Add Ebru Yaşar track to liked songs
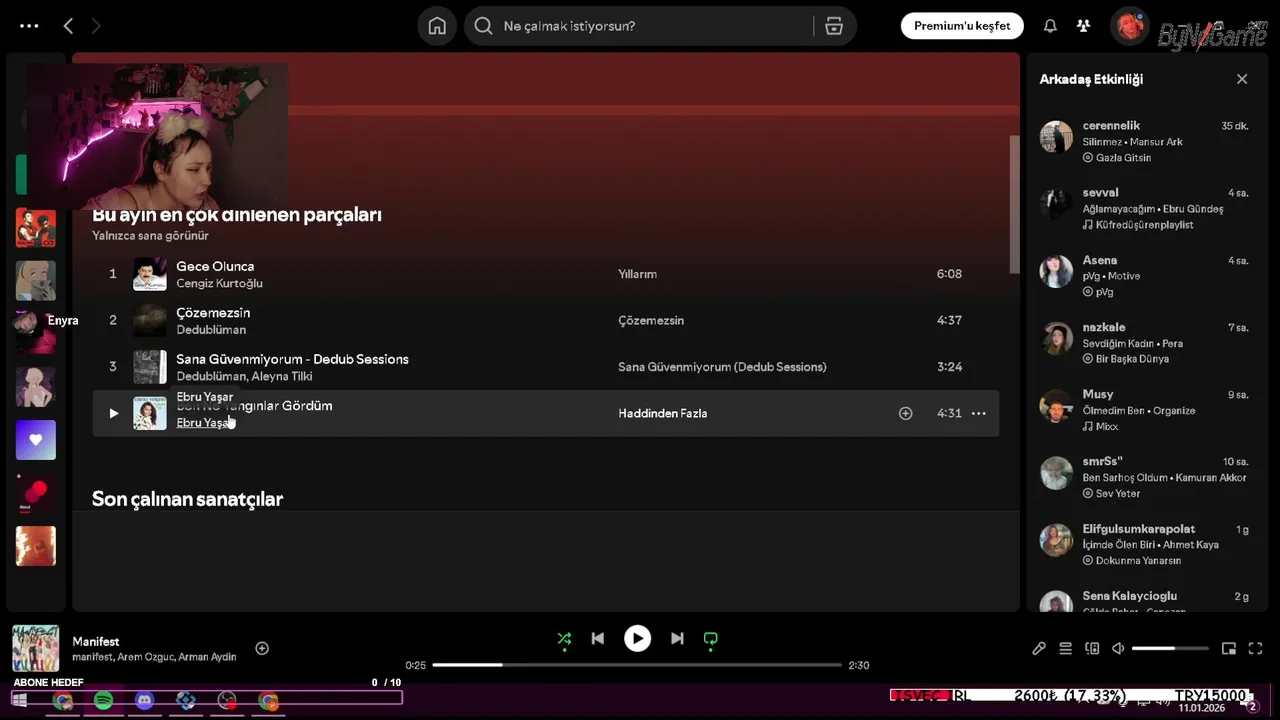1280x720 pixels. [905, 413]
